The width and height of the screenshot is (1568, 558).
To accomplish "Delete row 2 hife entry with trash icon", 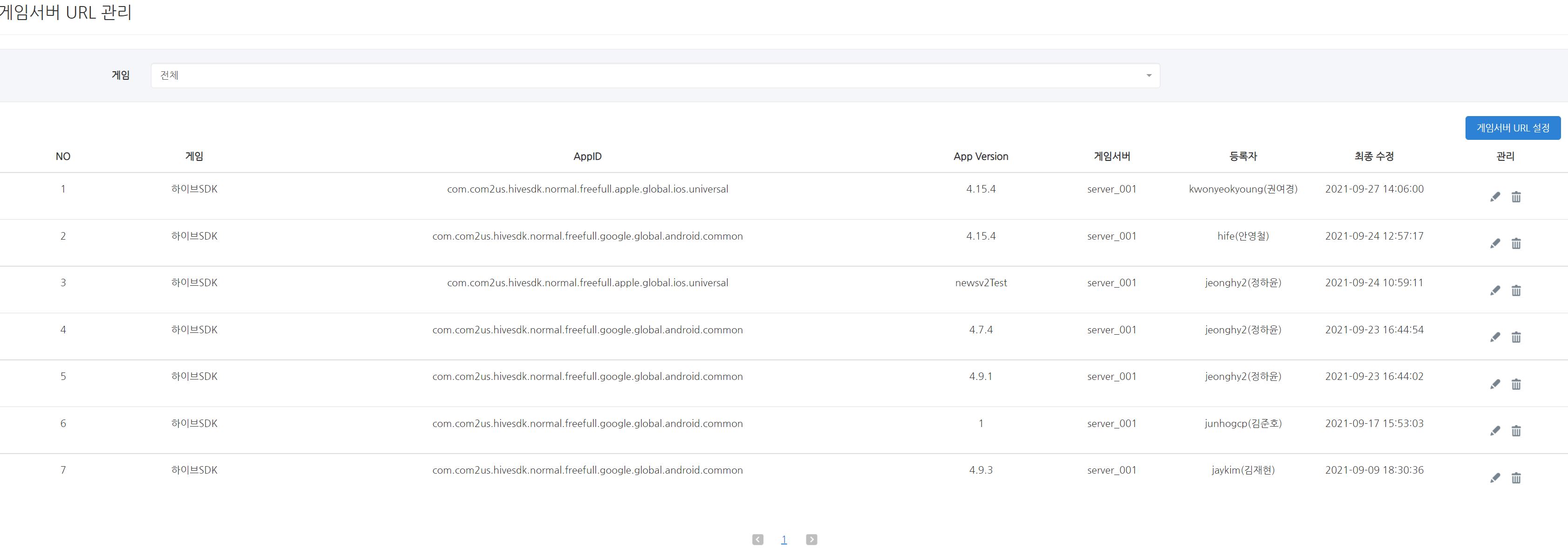I will 1516,244.
